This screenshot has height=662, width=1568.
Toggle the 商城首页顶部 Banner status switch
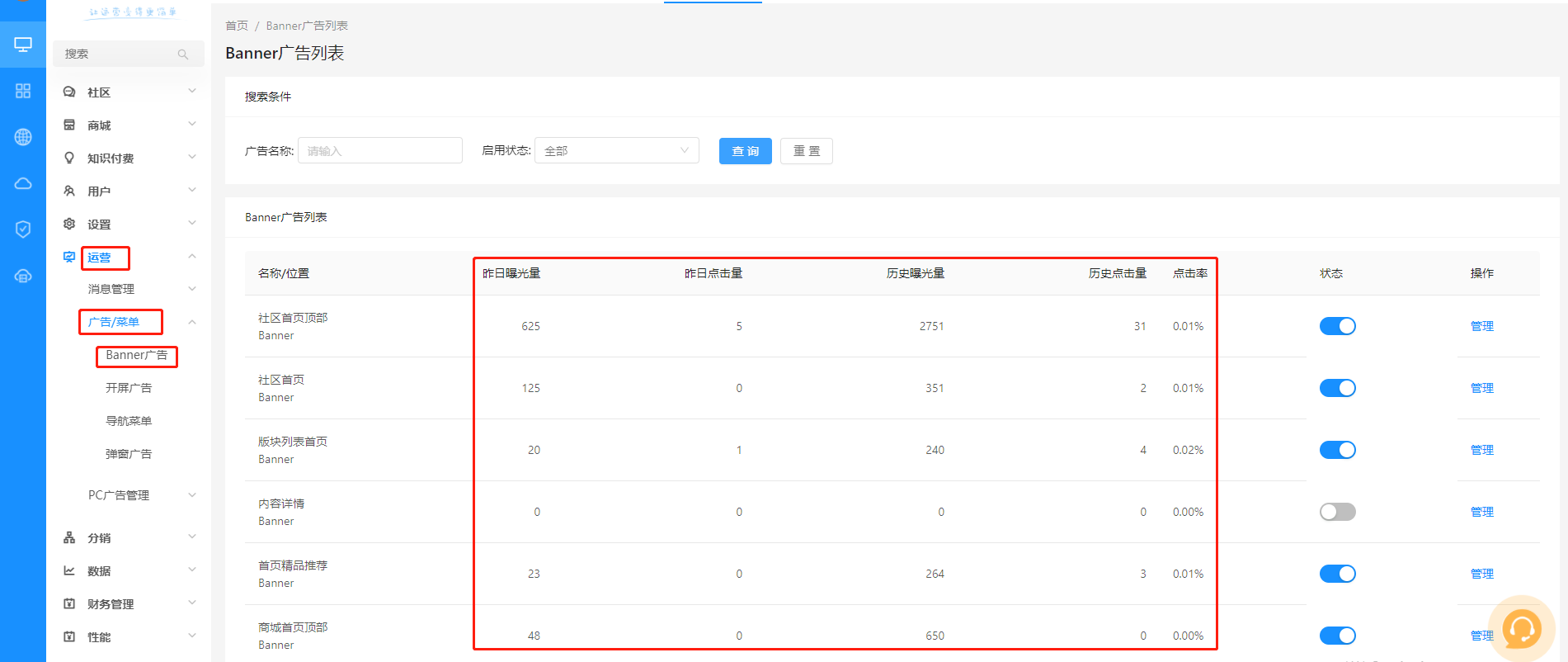coord(1337,636)
